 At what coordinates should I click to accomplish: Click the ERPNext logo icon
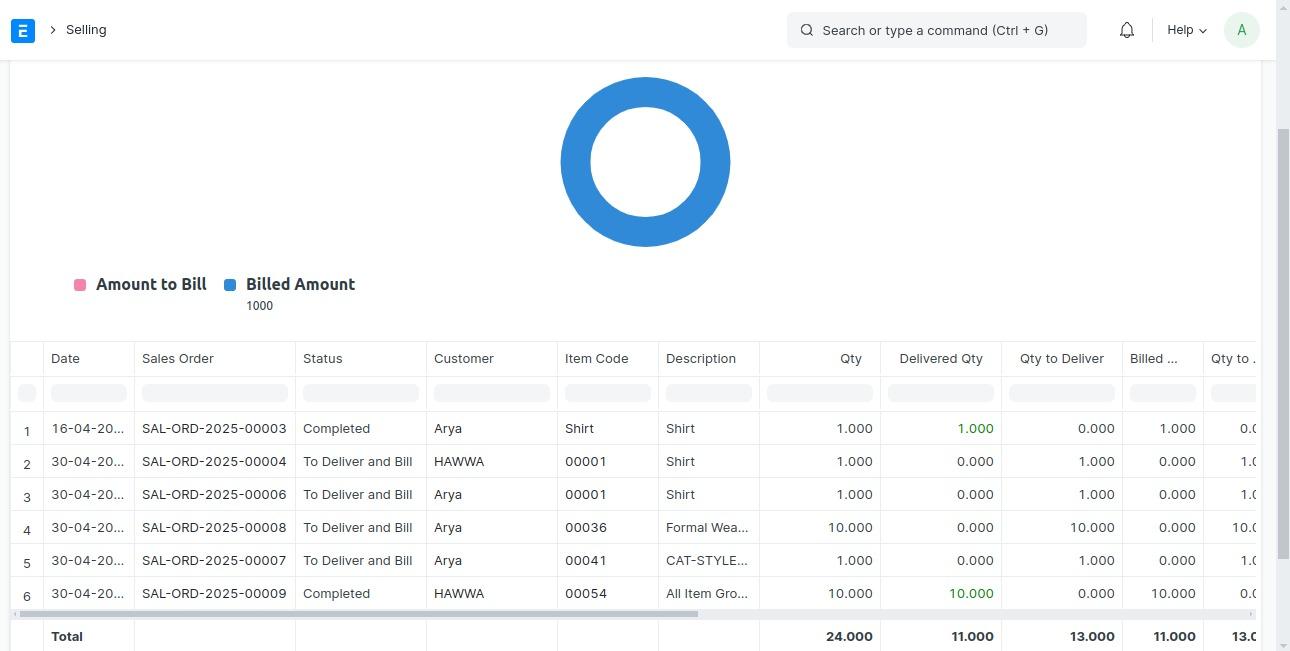pos(22,30)
